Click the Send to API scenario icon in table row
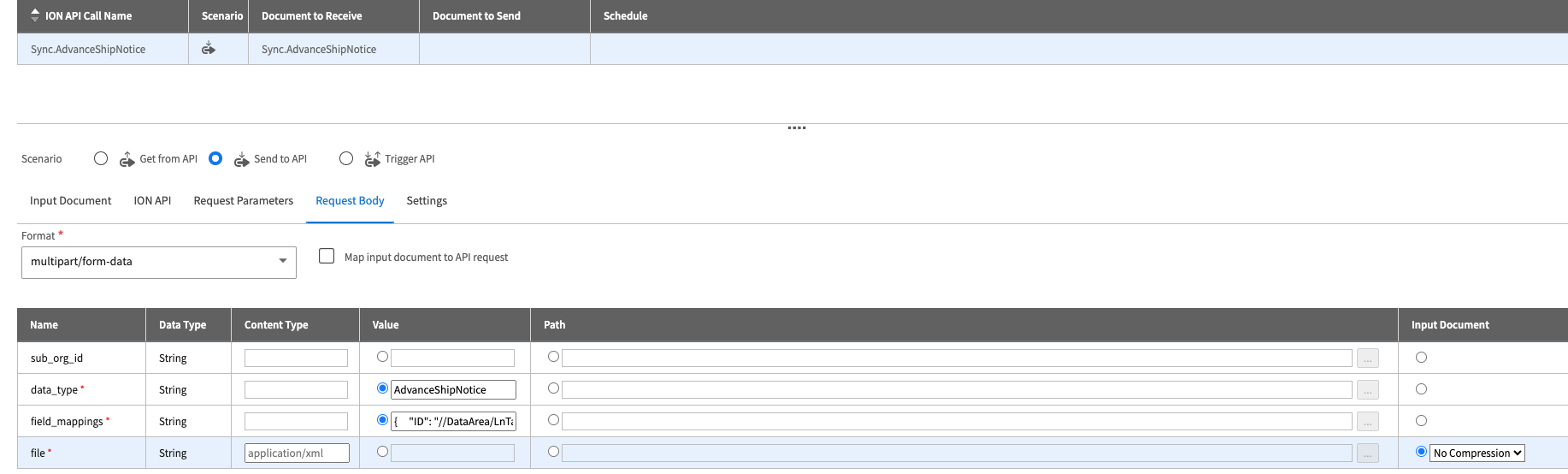This screenshot has width=1568, height=474. click(208, 49)
